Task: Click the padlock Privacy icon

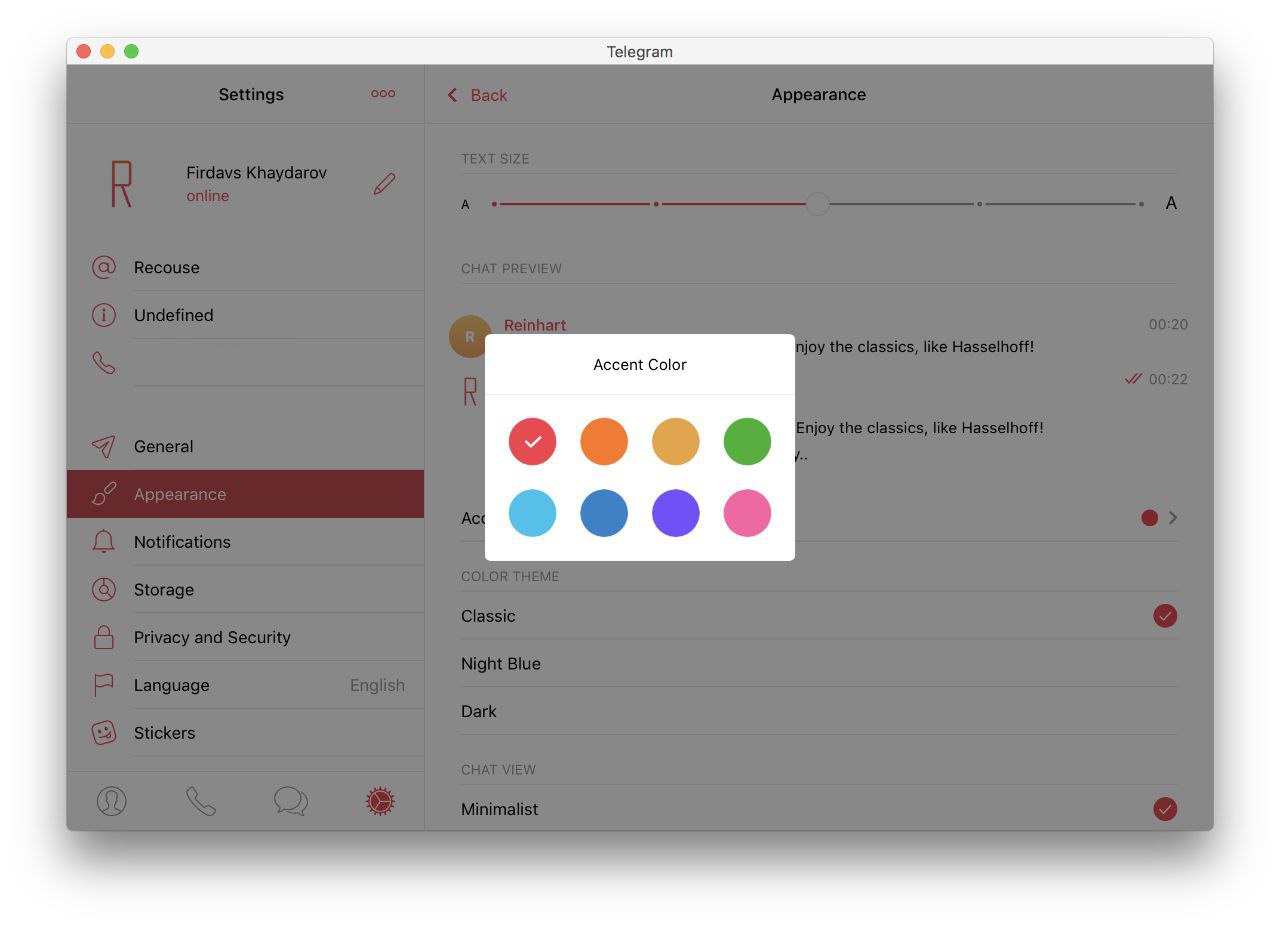Action: [x=104, y=637]
